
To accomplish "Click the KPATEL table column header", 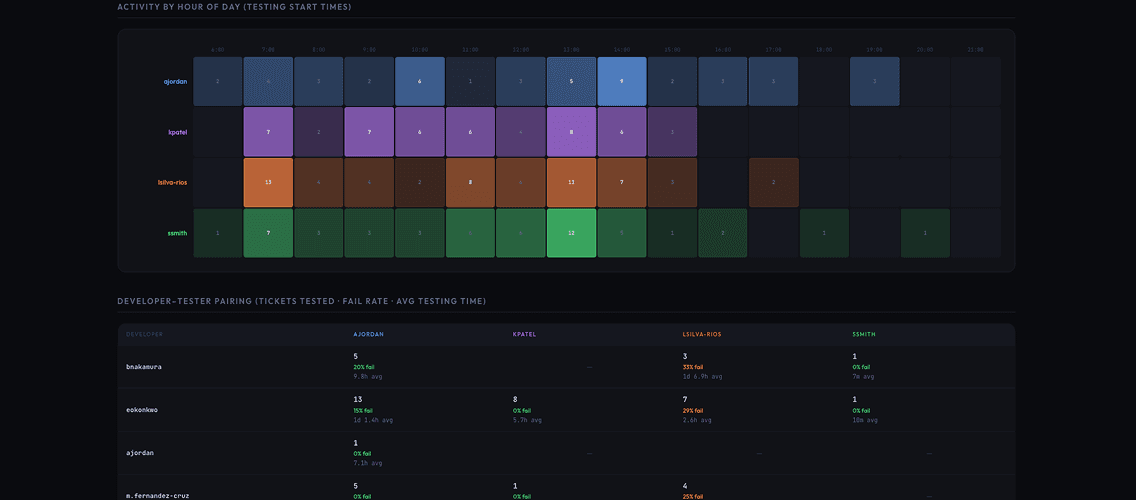I will coord(525,335).
